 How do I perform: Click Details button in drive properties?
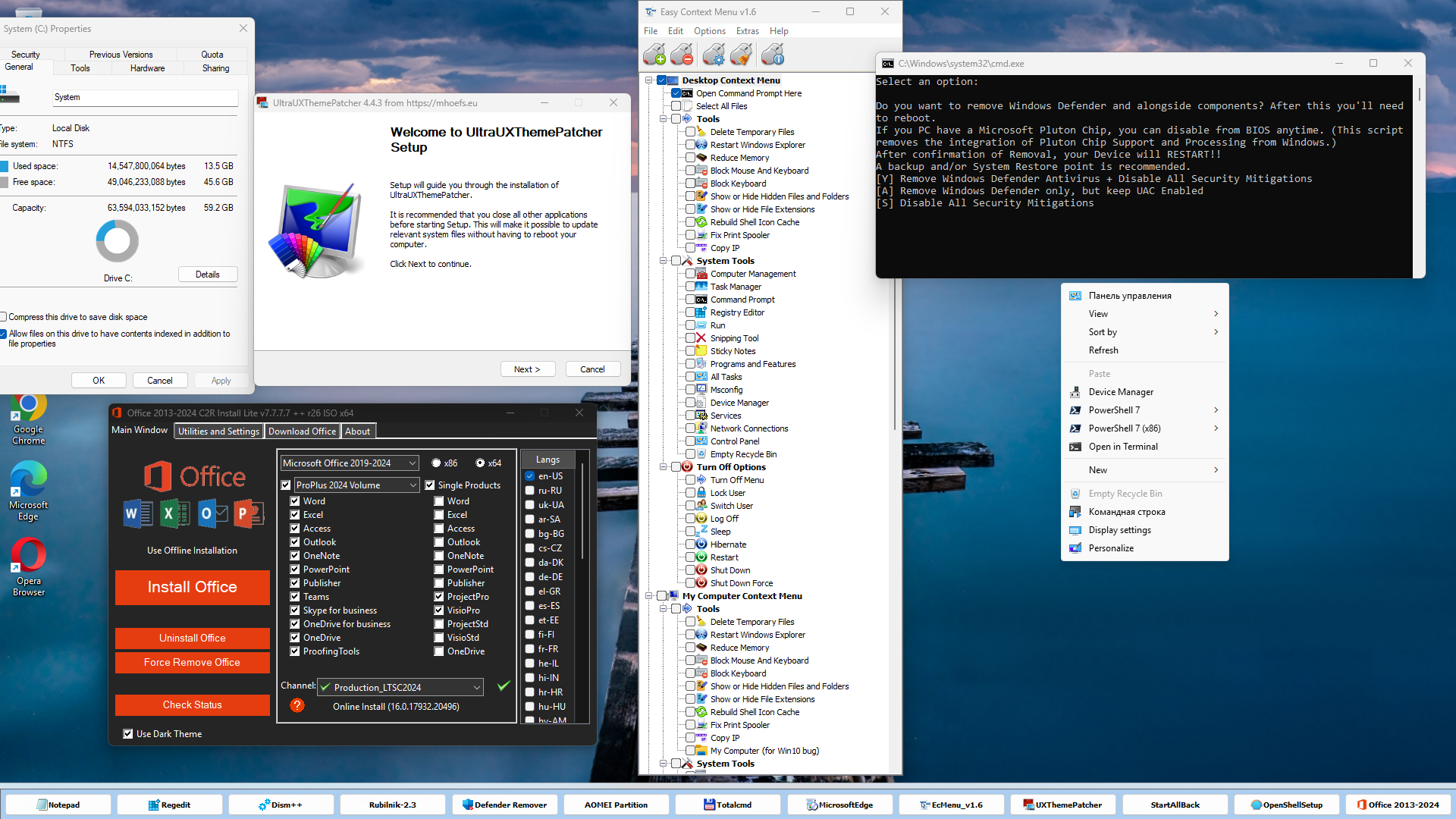(x=208, y=275)
